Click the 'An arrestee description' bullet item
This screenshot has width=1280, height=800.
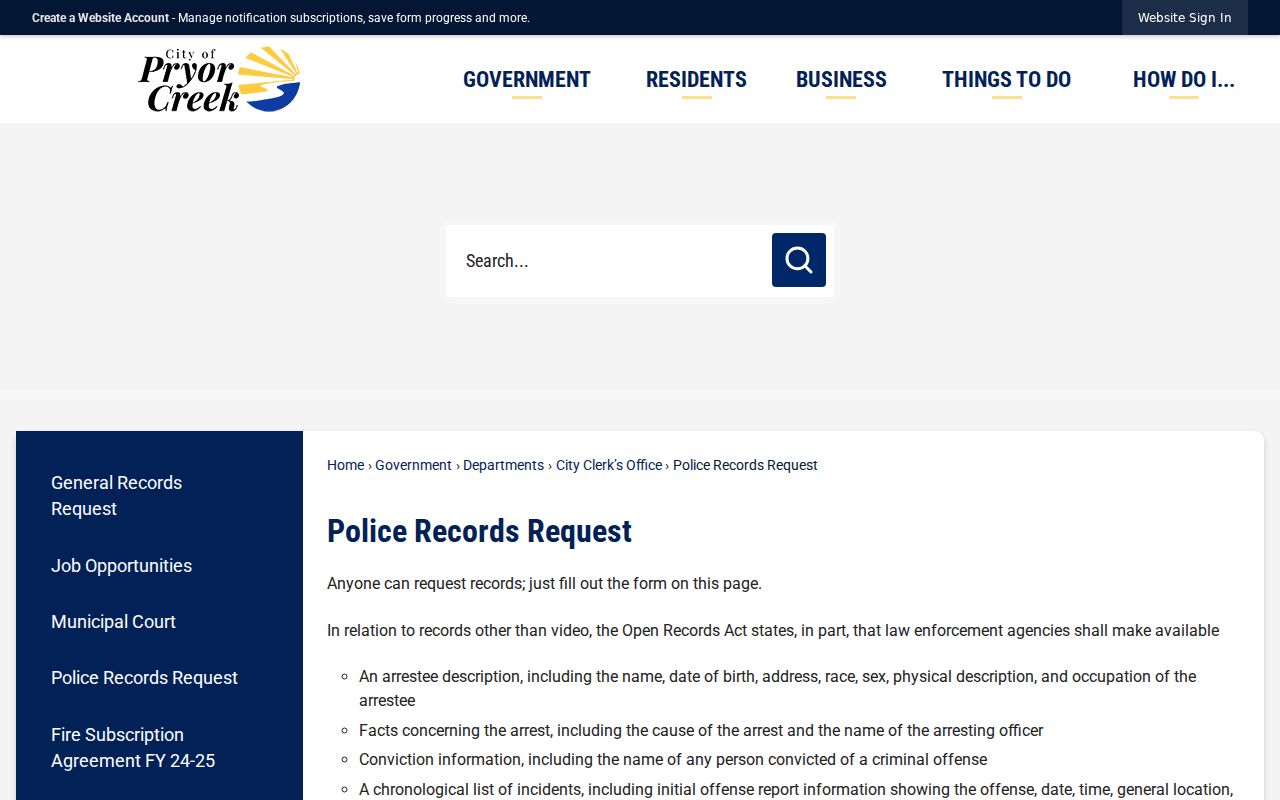777,688
